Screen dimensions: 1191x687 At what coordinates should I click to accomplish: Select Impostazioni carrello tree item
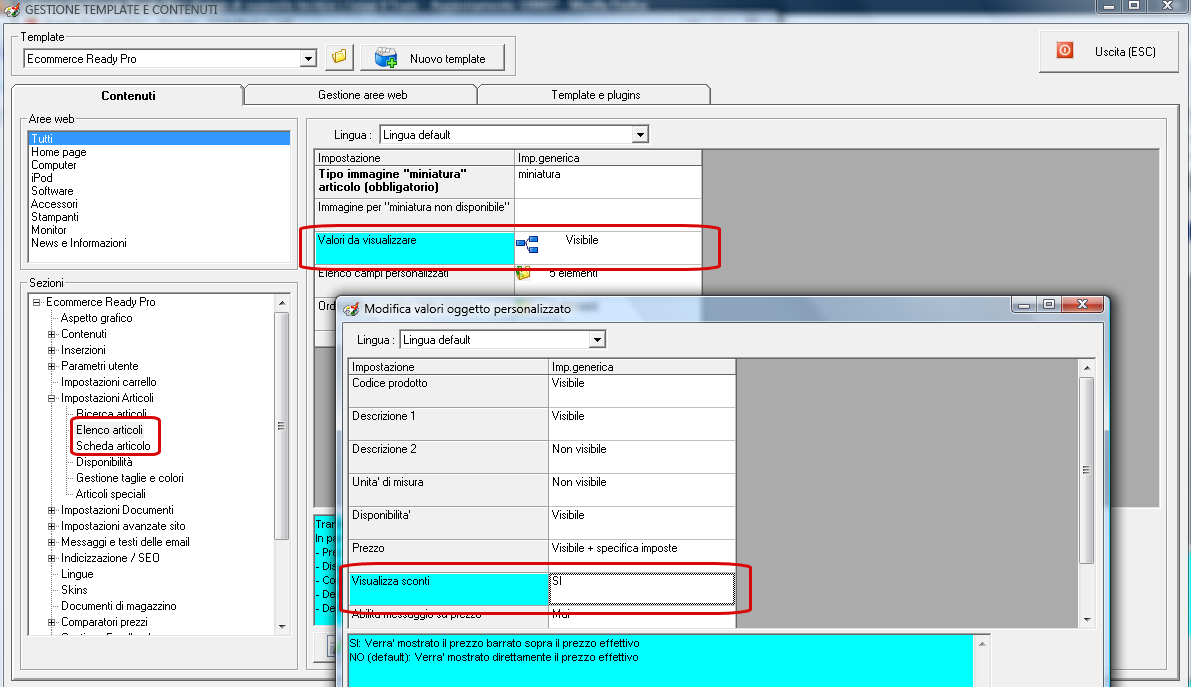(109, 381)
